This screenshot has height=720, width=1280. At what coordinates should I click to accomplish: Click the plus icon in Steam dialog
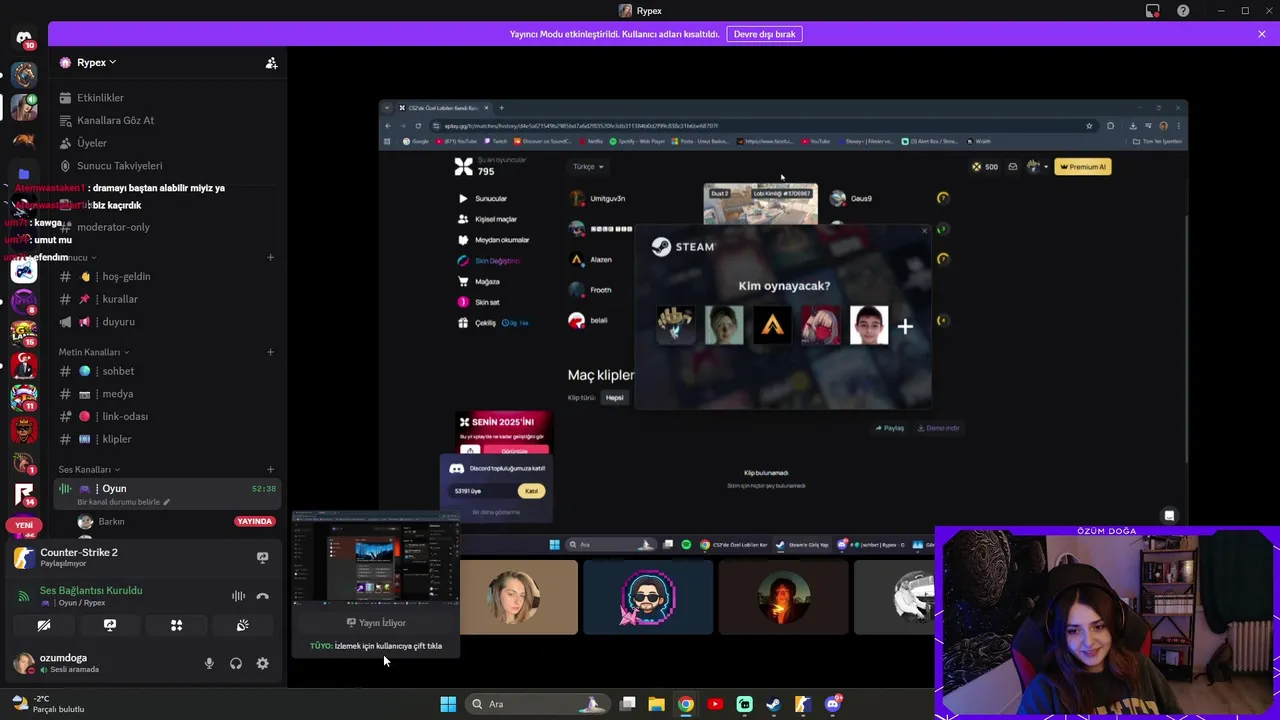point(905,326)
